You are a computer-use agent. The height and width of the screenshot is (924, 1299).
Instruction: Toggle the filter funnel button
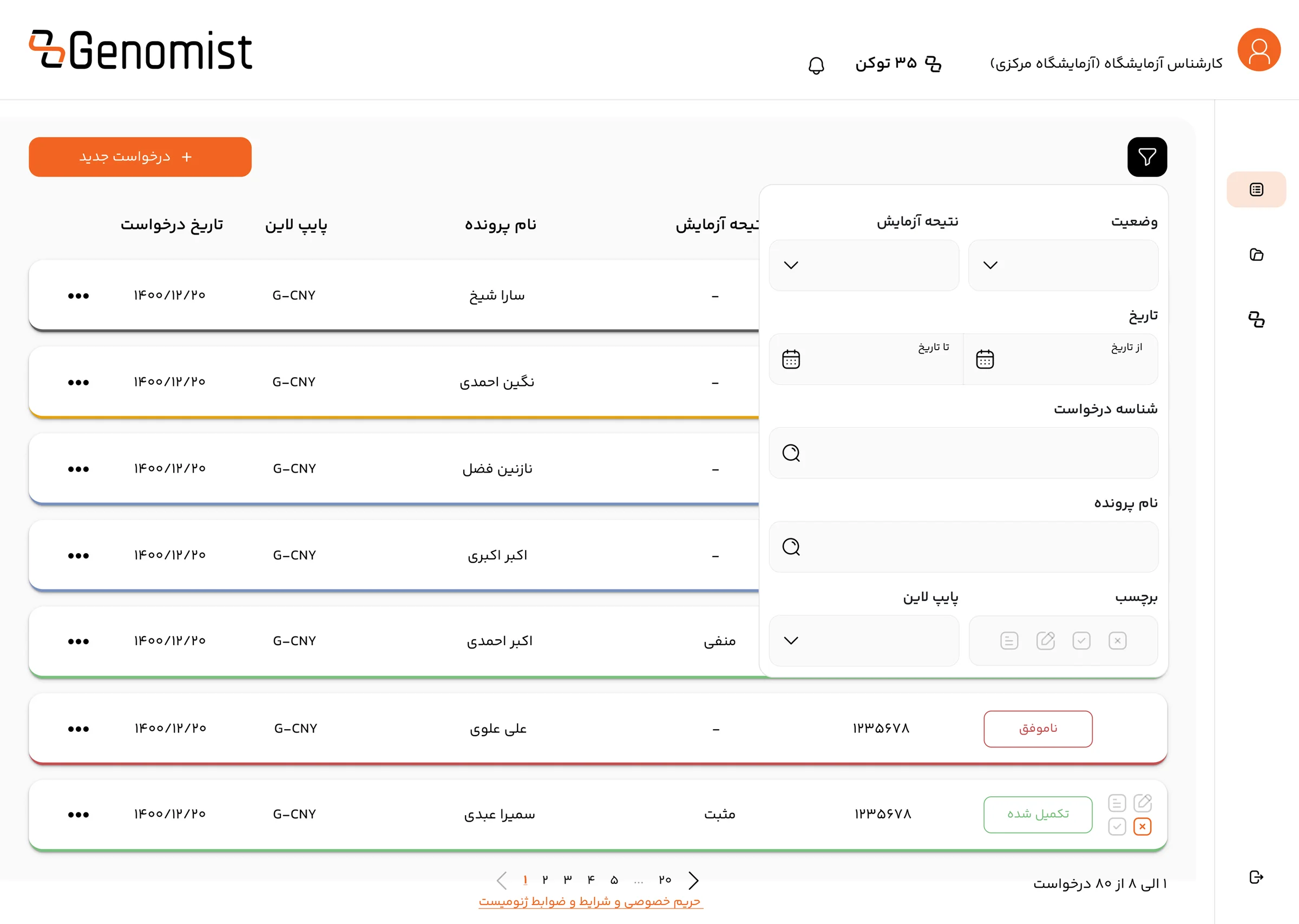point(1146,157)
